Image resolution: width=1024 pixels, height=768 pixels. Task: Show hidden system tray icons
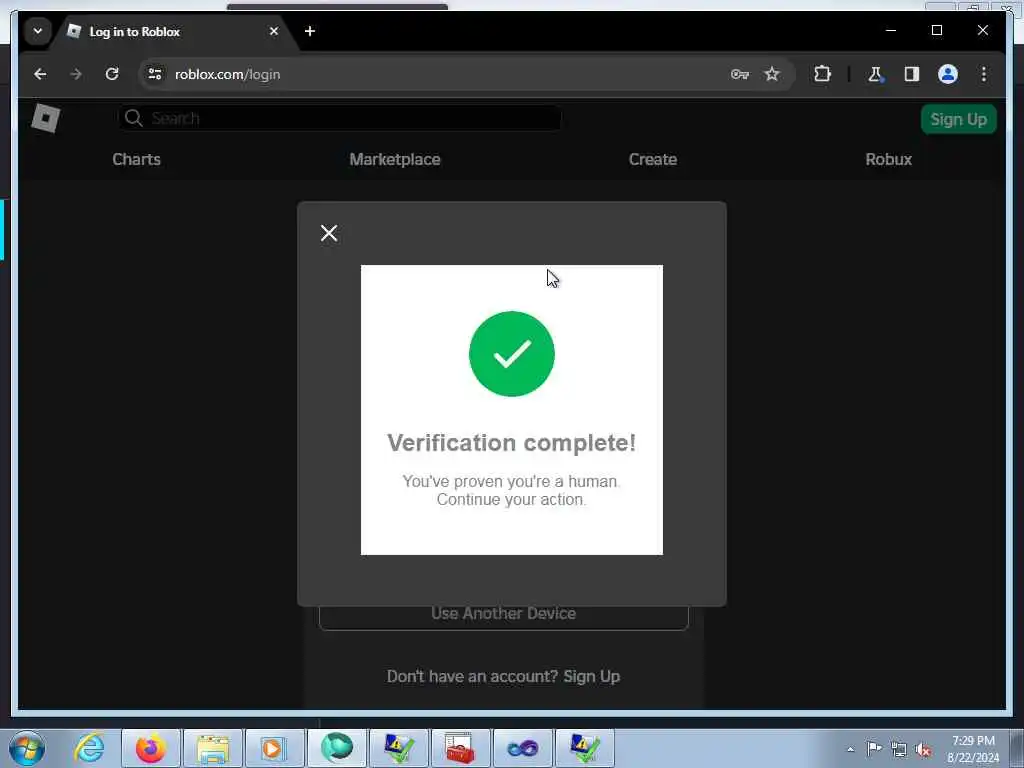pos(850,749)
